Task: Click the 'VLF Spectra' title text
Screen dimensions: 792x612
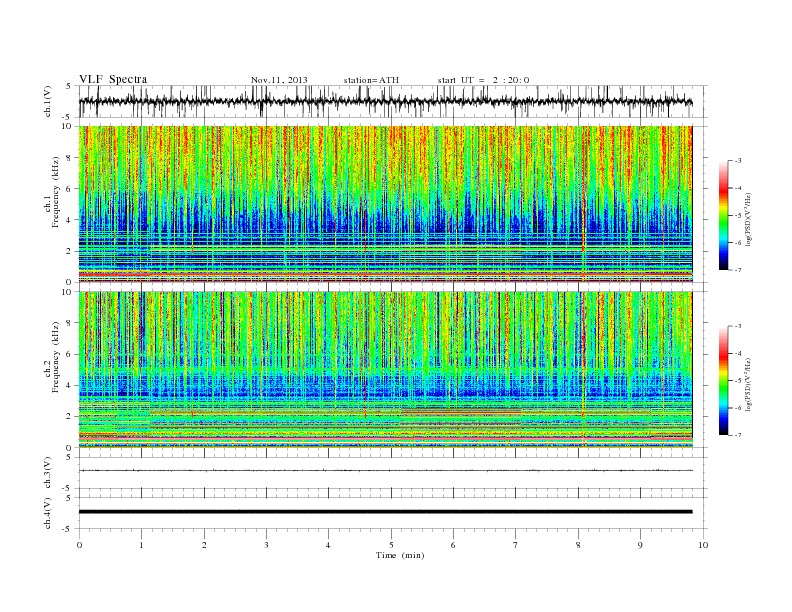Action: (x=113, y=79)
